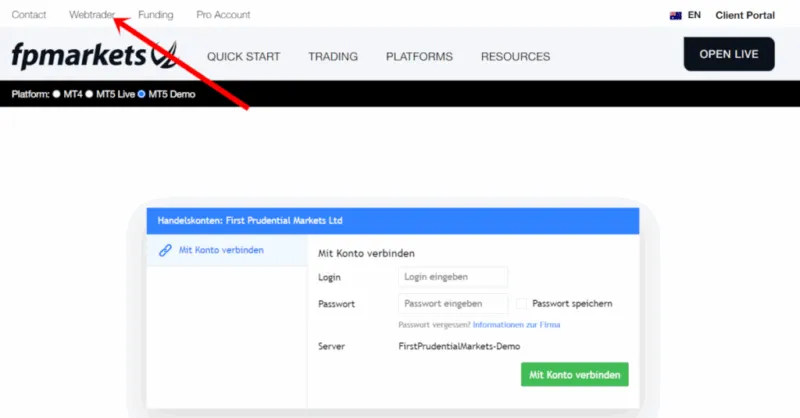
Task: Open the Contact link
Action: click(x=29, y=15)
